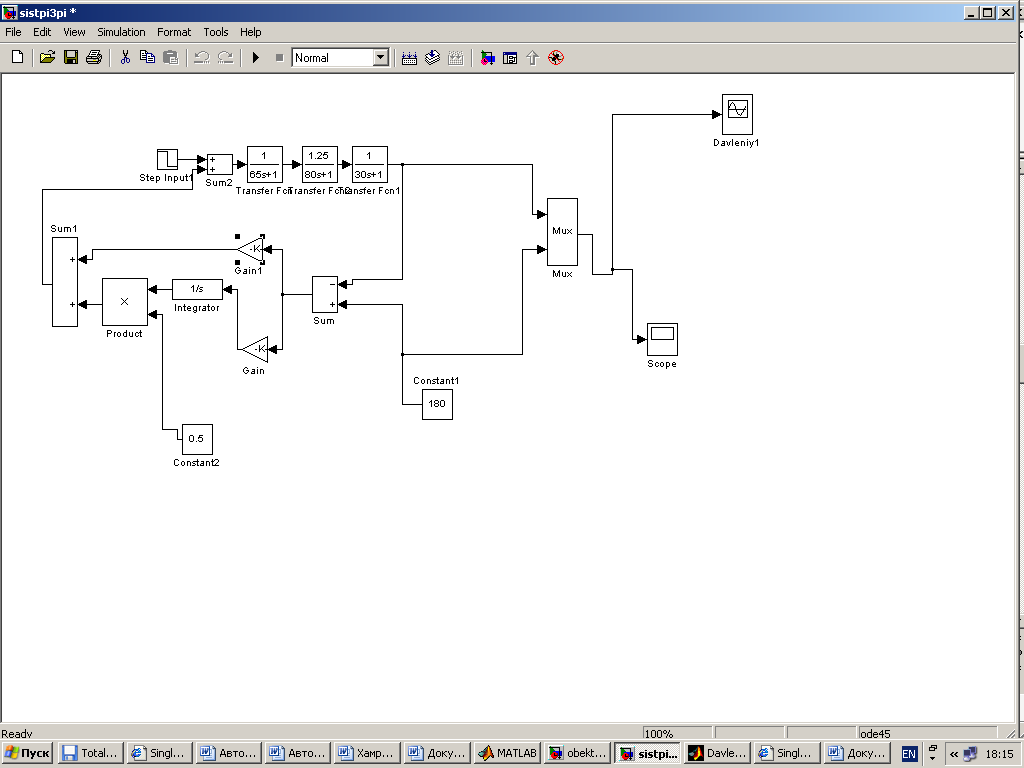This screenshot has height=768, width=1024.
Task: Open the Edit menu
Action: tap(42, 32)
